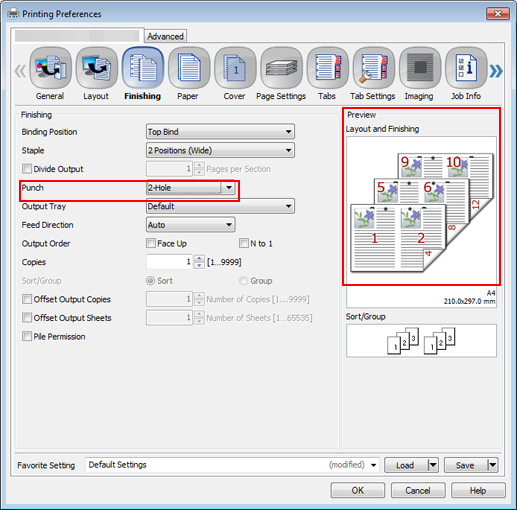The width and height of the screenshot is (517, 510).
Task: Click the Number of Copies input field
Action: pos(169,299)
